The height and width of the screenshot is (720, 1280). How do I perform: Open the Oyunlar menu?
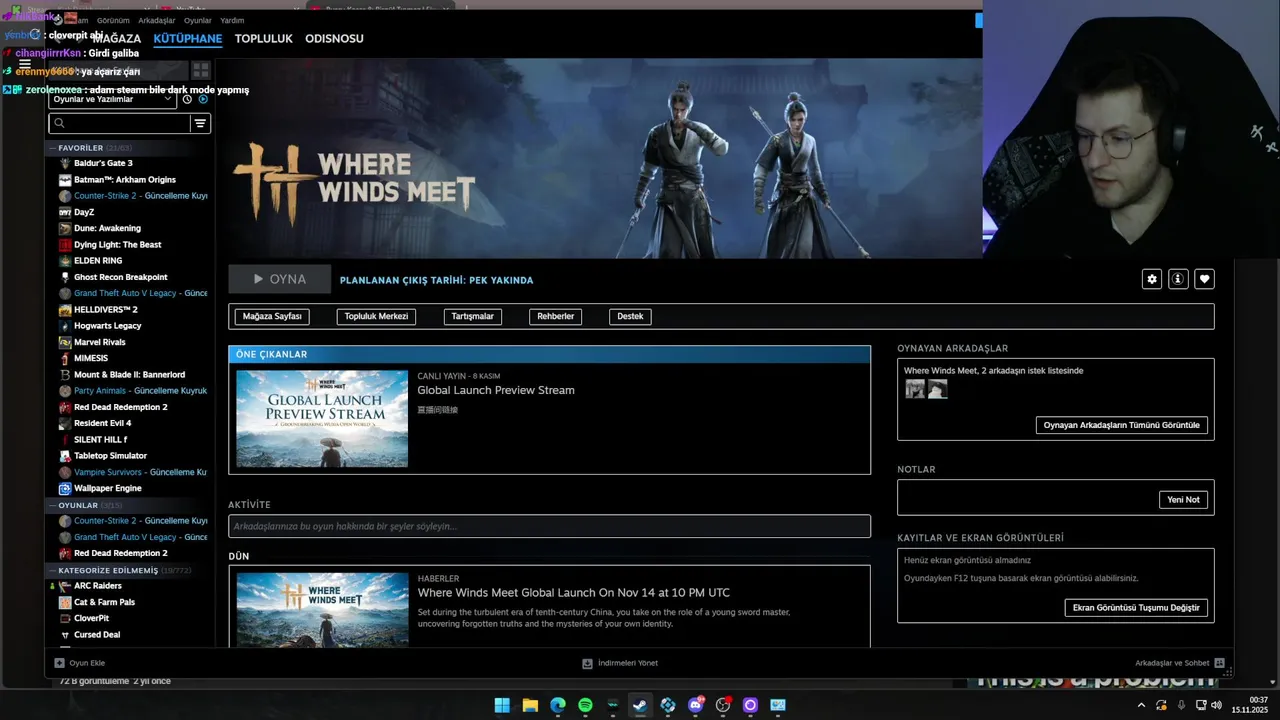(x=198, y=20)
